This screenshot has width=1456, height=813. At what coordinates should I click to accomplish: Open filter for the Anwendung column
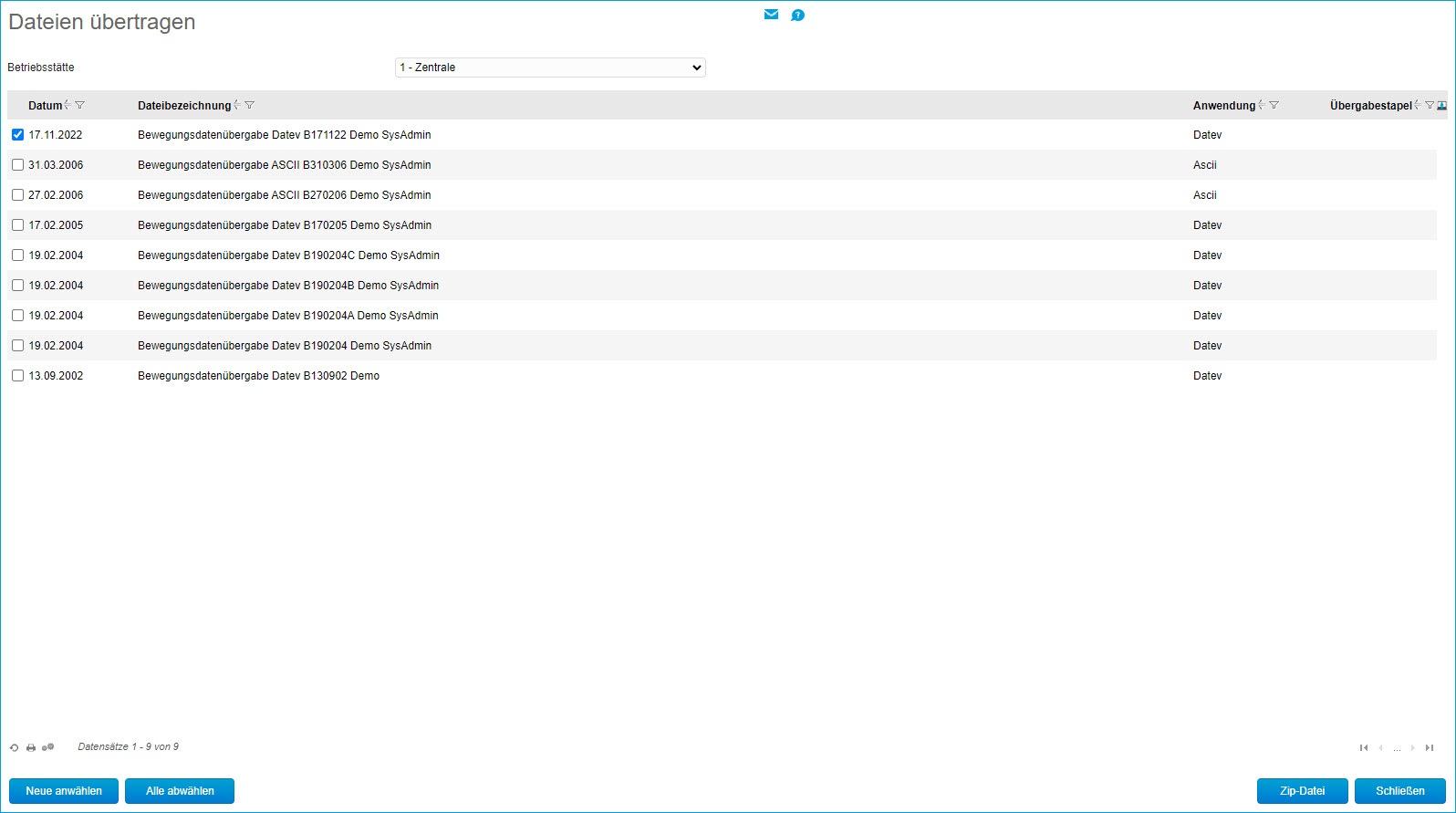click(1274, 105)
